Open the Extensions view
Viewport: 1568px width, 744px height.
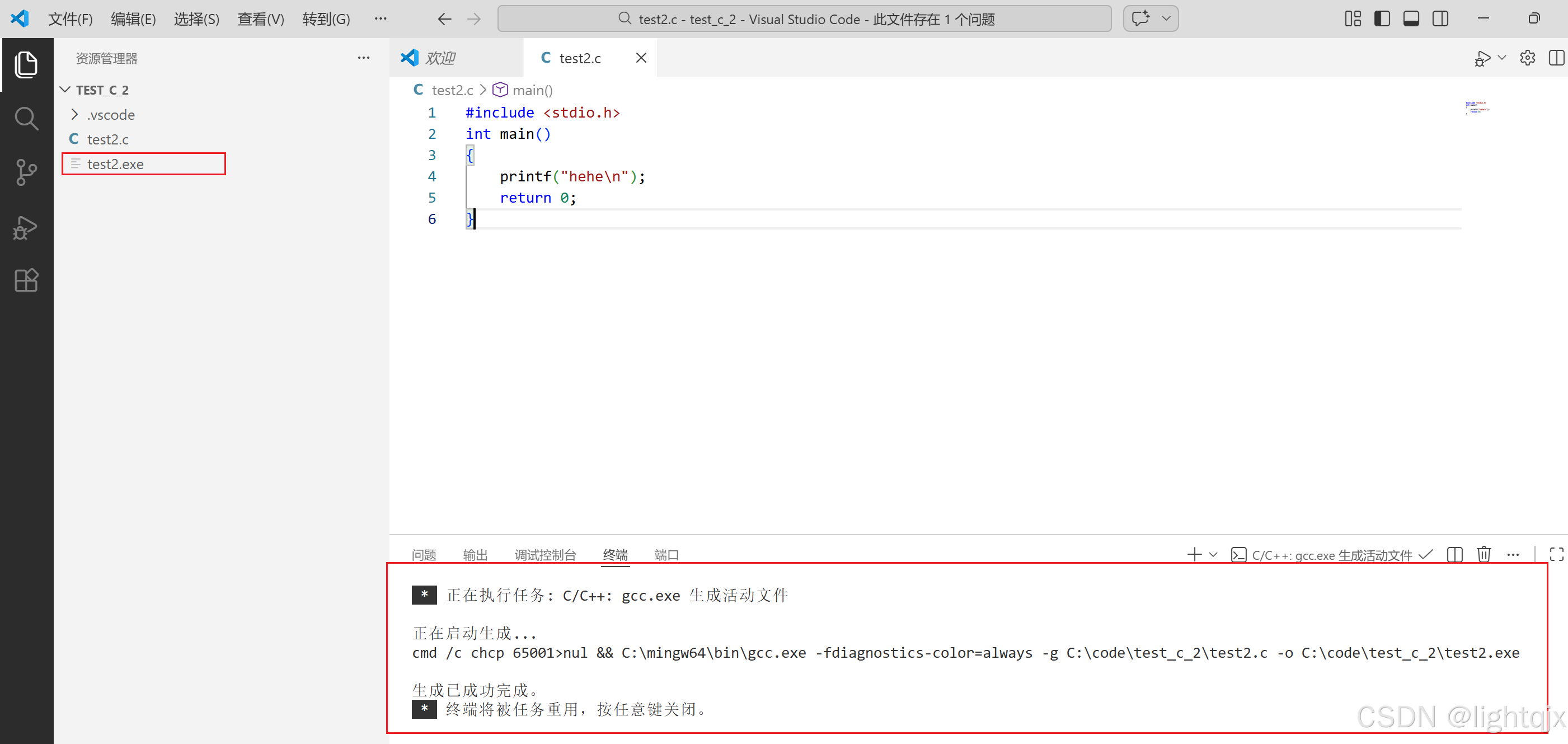[26, 280]
